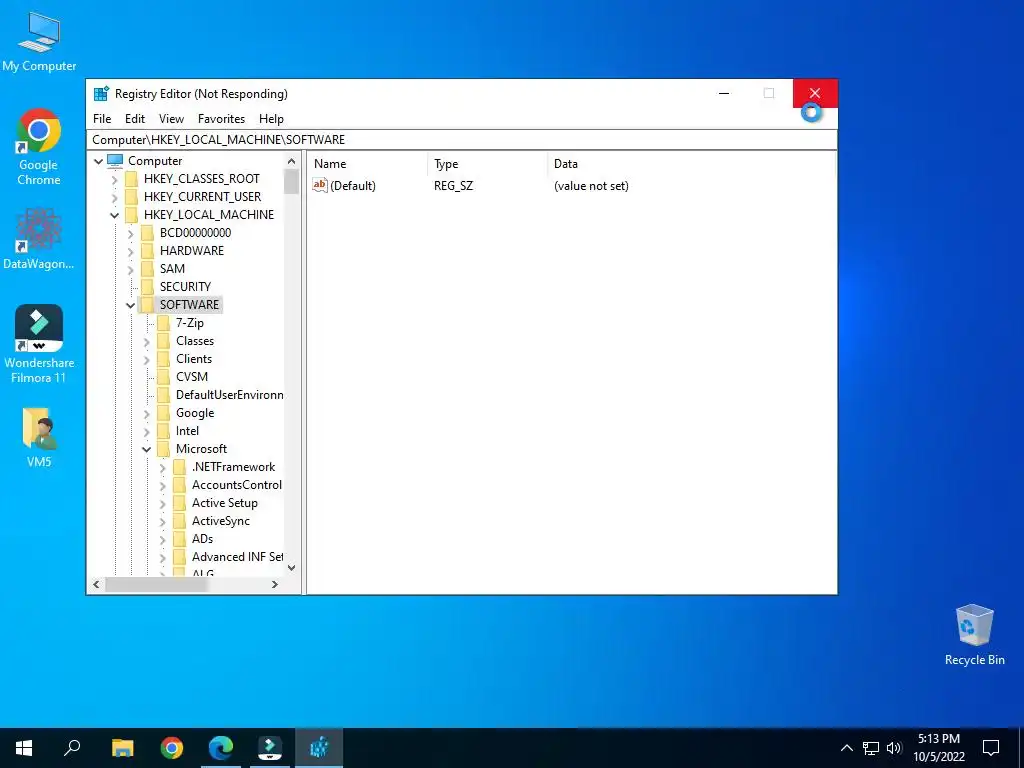Collapse HKEY_LOCAL_MACHINE hive
Viewport: 1024px width, 768px height.
click(114, 215)
